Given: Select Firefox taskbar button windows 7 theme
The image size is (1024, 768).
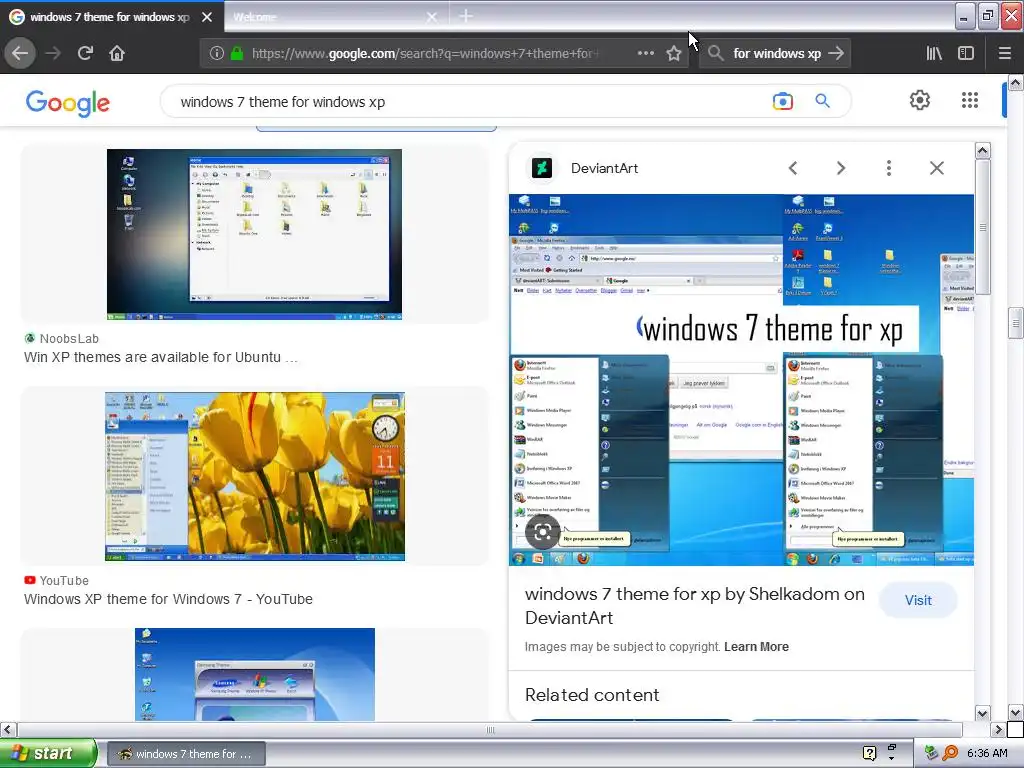Looking at the screenshot, I should pyautogui.click(x=185, y=754).
